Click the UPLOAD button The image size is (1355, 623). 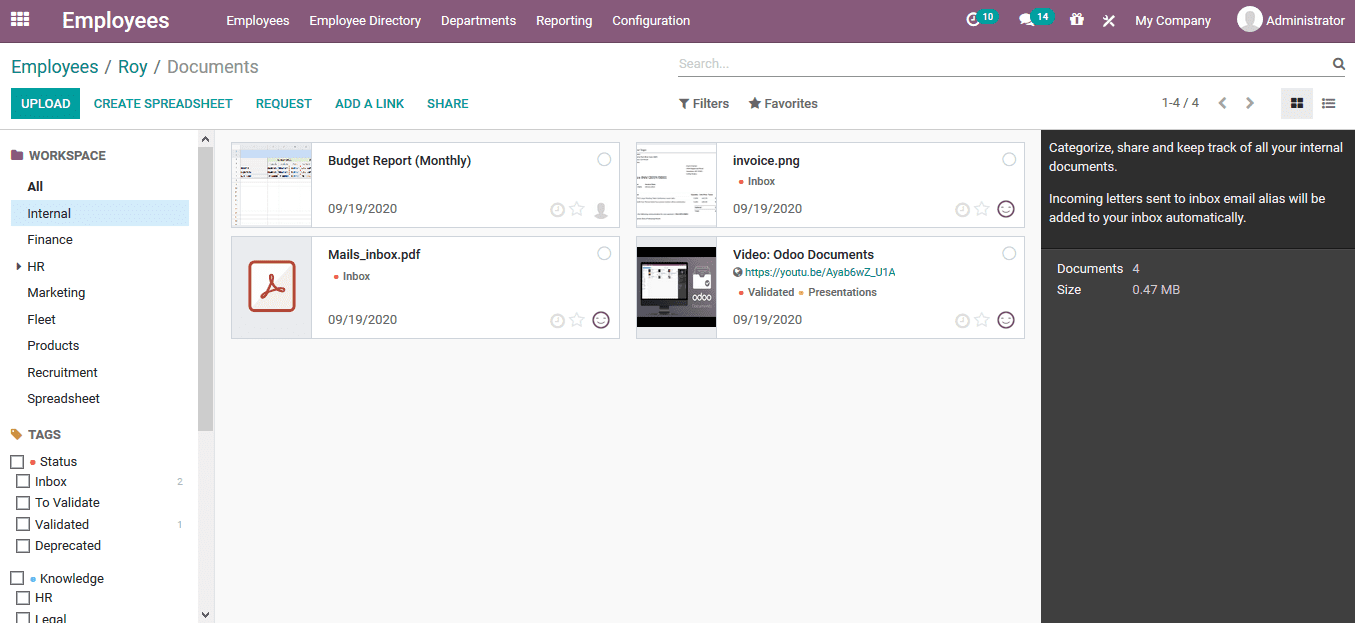click(x=45, y=103)
